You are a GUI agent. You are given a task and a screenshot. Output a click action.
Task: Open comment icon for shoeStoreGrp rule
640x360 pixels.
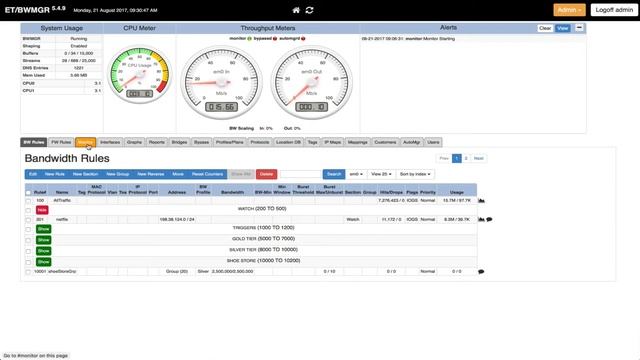(481, 271)
